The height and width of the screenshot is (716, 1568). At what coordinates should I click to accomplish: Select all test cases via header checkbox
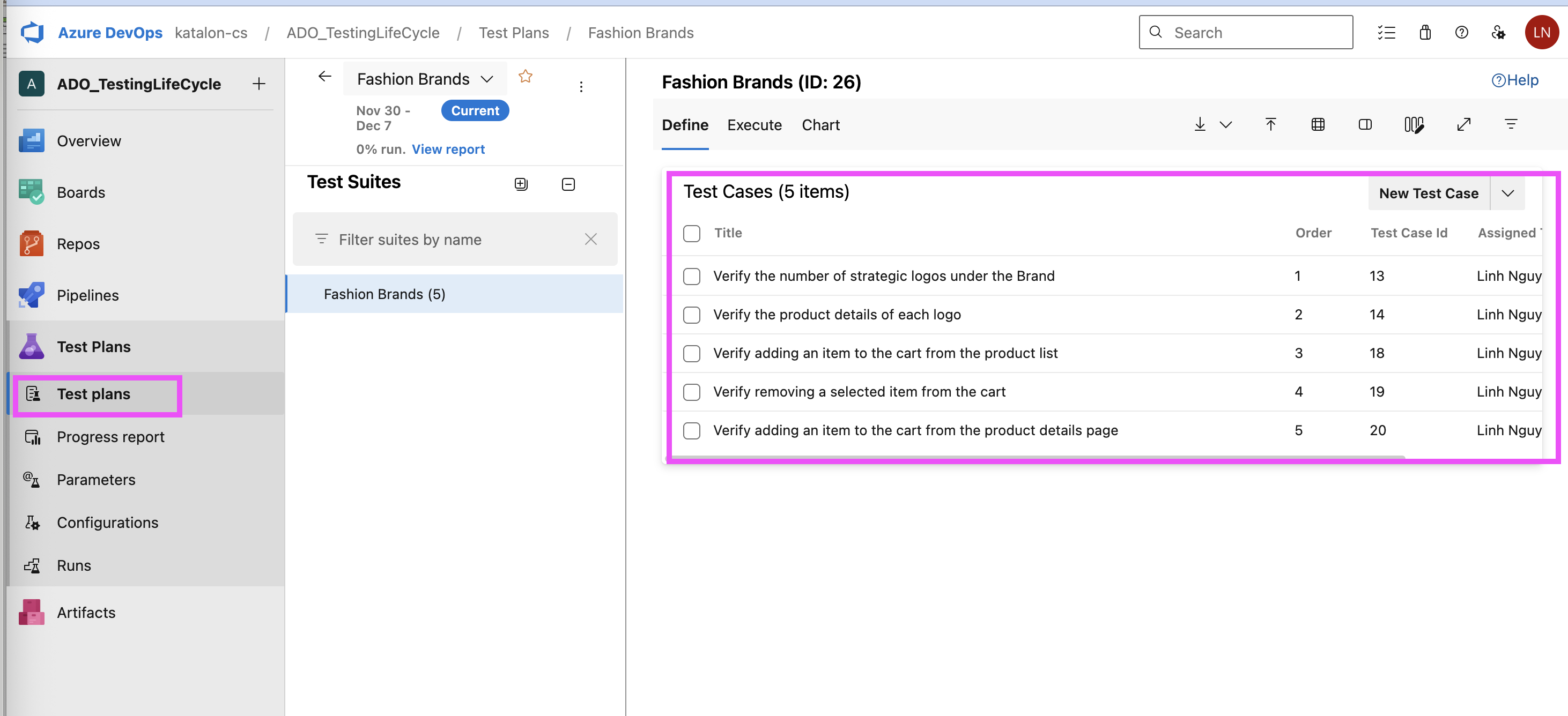point(691,233)
